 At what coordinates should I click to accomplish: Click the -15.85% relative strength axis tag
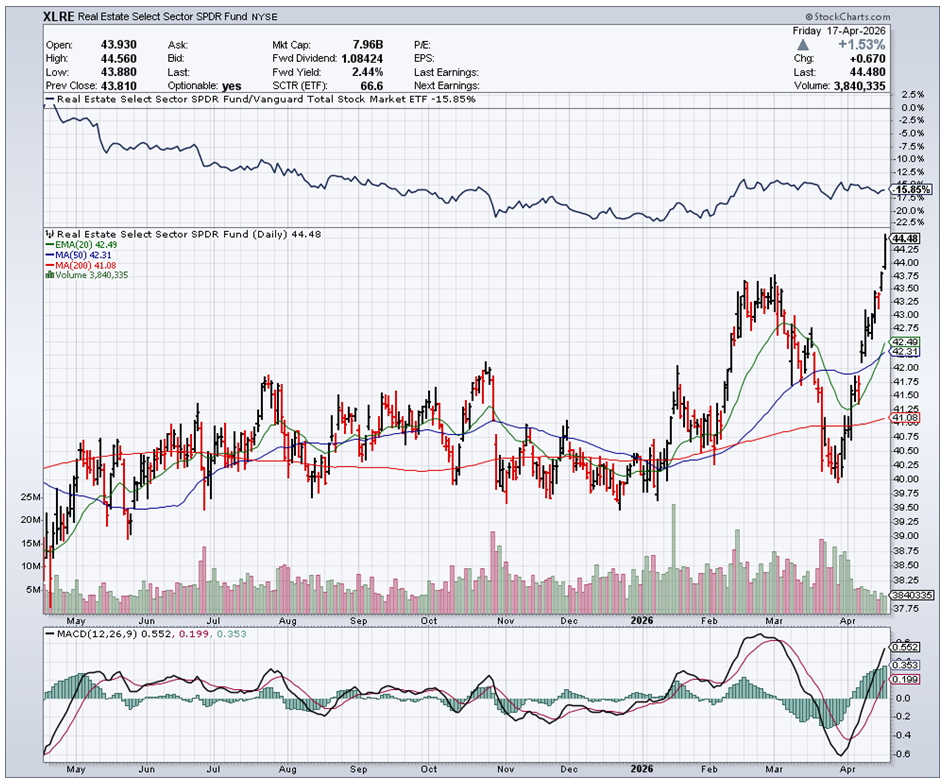tap(904, 189)
